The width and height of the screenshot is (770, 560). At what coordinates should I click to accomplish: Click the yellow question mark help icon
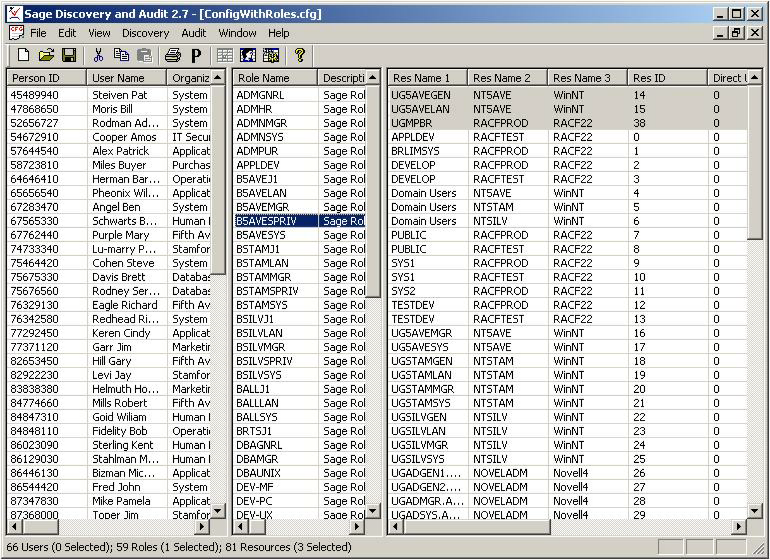click(298, 55)
